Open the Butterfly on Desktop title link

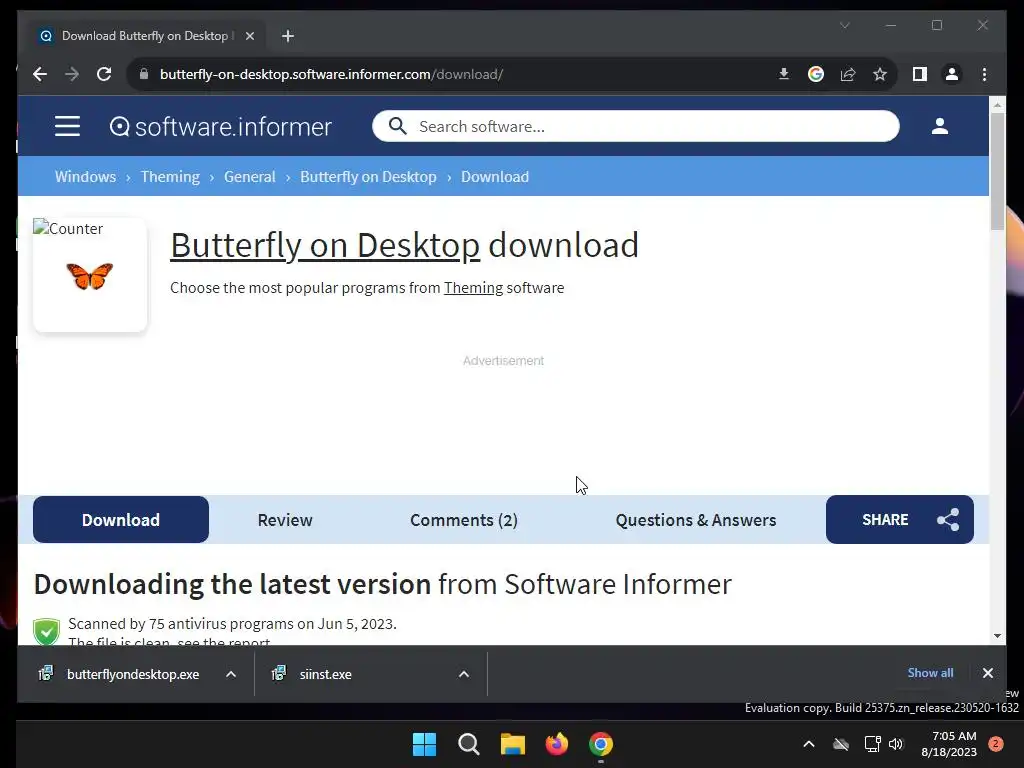tap(325, 246)
